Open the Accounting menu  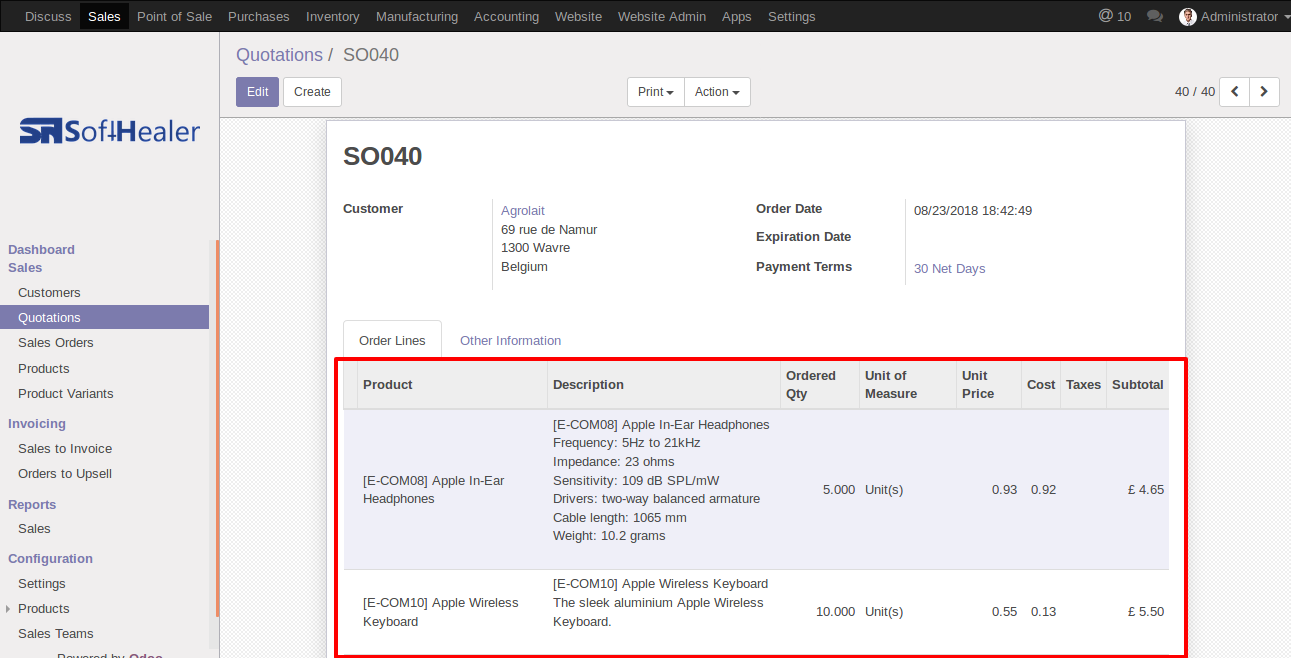tap(506, 16)
